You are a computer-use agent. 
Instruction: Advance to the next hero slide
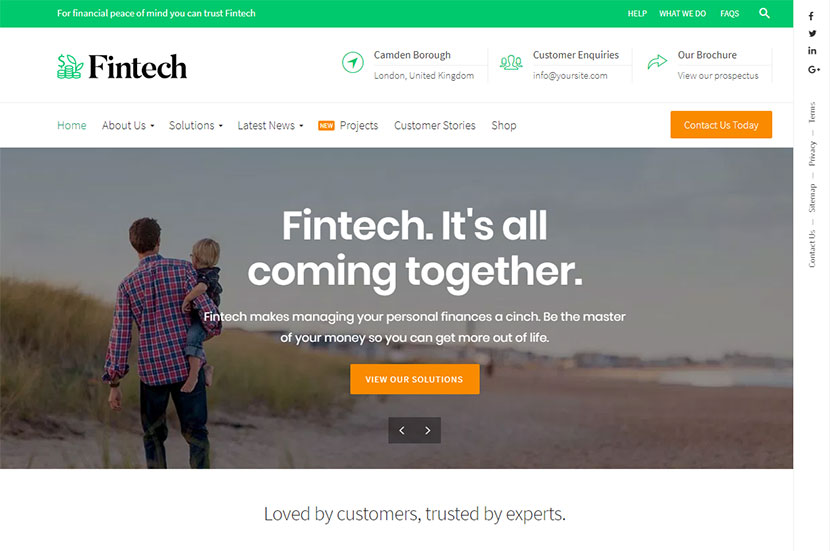pyautogui.click(x=428, y=430)
